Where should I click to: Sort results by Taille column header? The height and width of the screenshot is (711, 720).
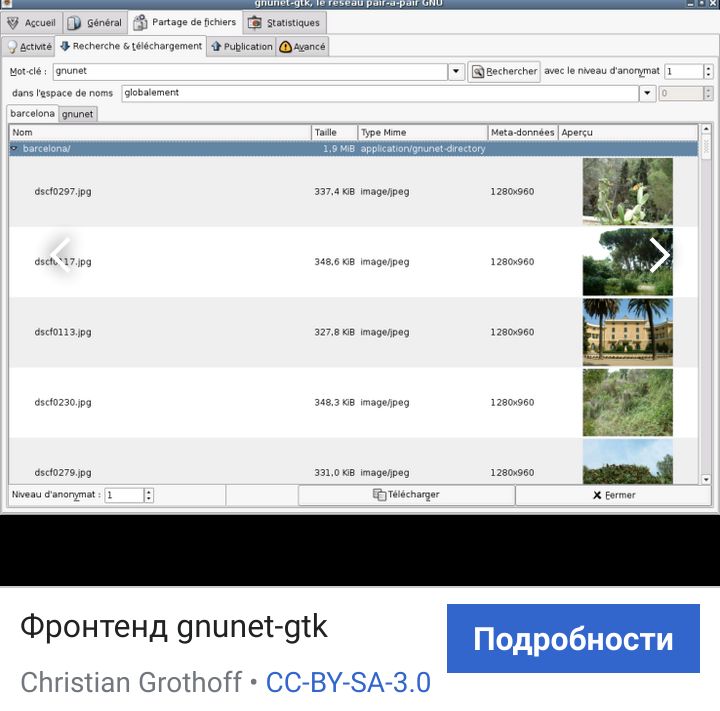tap(334, 132)
